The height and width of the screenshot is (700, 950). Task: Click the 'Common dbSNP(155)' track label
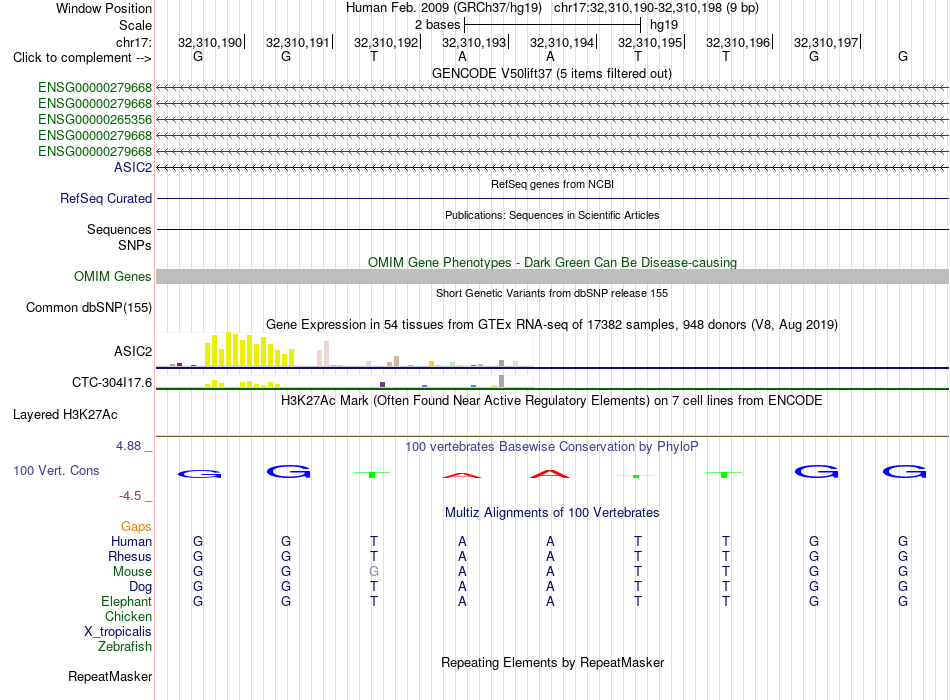click(89, 307)
